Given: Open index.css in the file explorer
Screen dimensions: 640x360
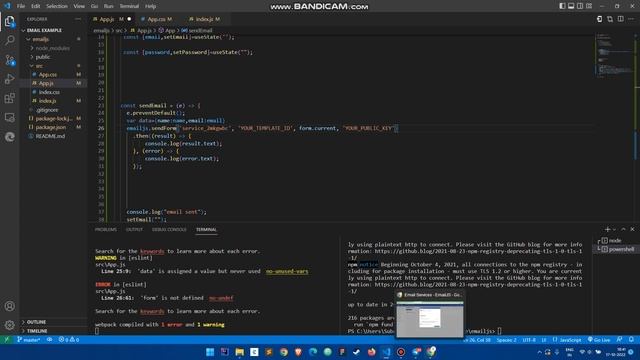Looking at the screenshot, I should coord(53,92).
